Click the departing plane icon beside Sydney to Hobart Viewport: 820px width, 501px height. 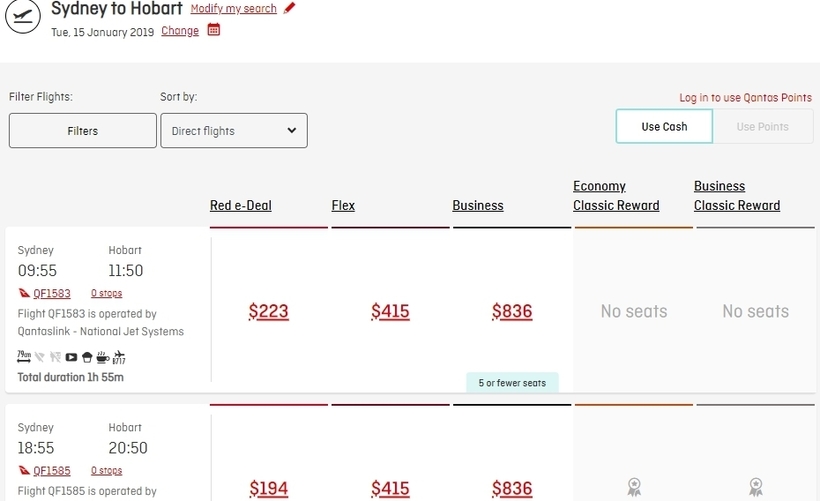pyautogui.click(x=22, y=15)
